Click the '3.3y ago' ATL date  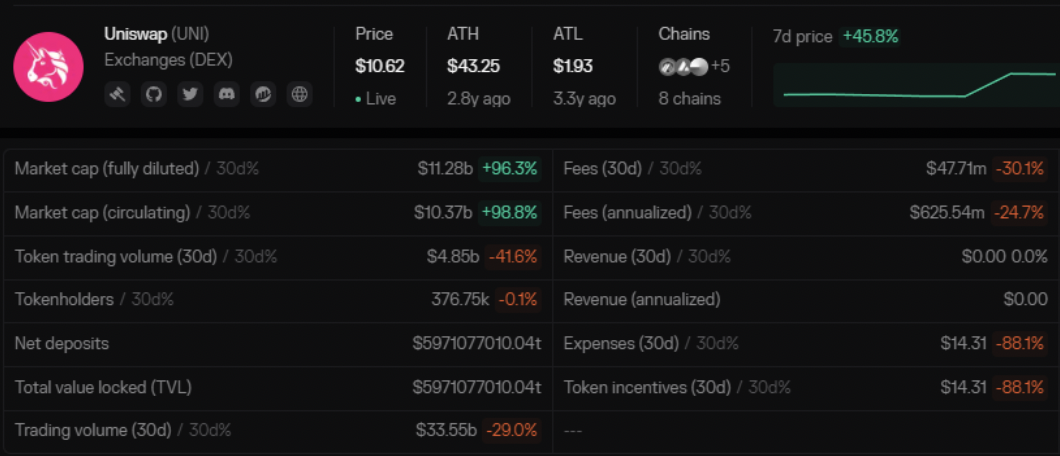tap(584, 99)
